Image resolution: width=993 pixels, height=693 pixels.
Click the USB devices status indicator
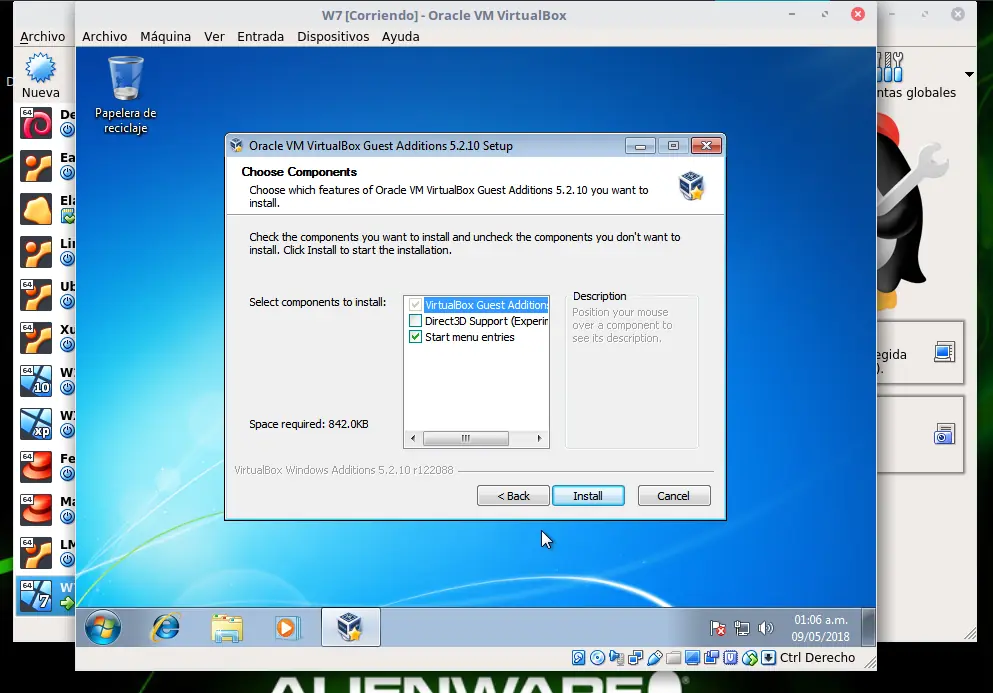(654, 658)
